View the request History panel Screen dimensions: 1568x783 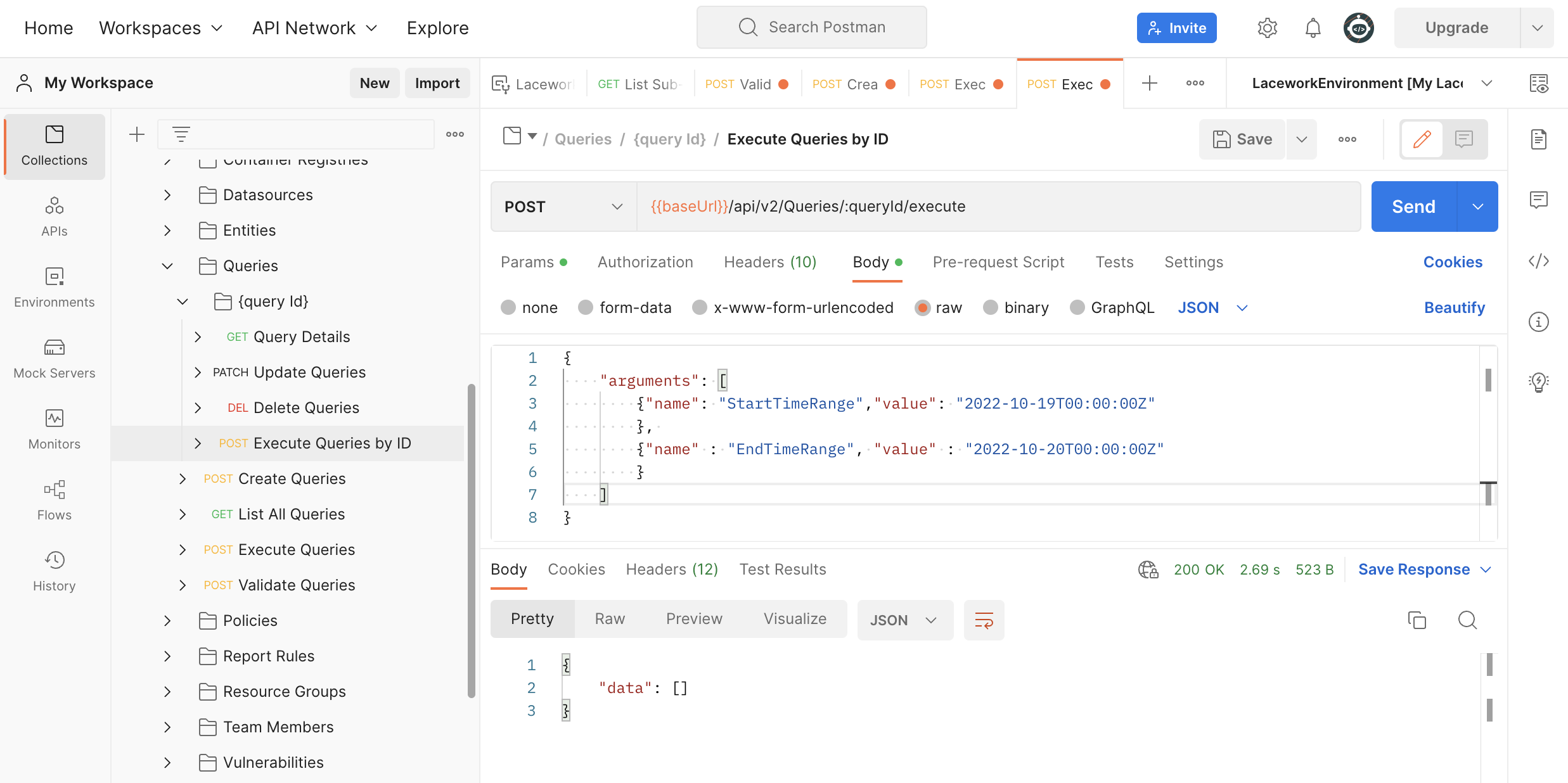[54, 570]
